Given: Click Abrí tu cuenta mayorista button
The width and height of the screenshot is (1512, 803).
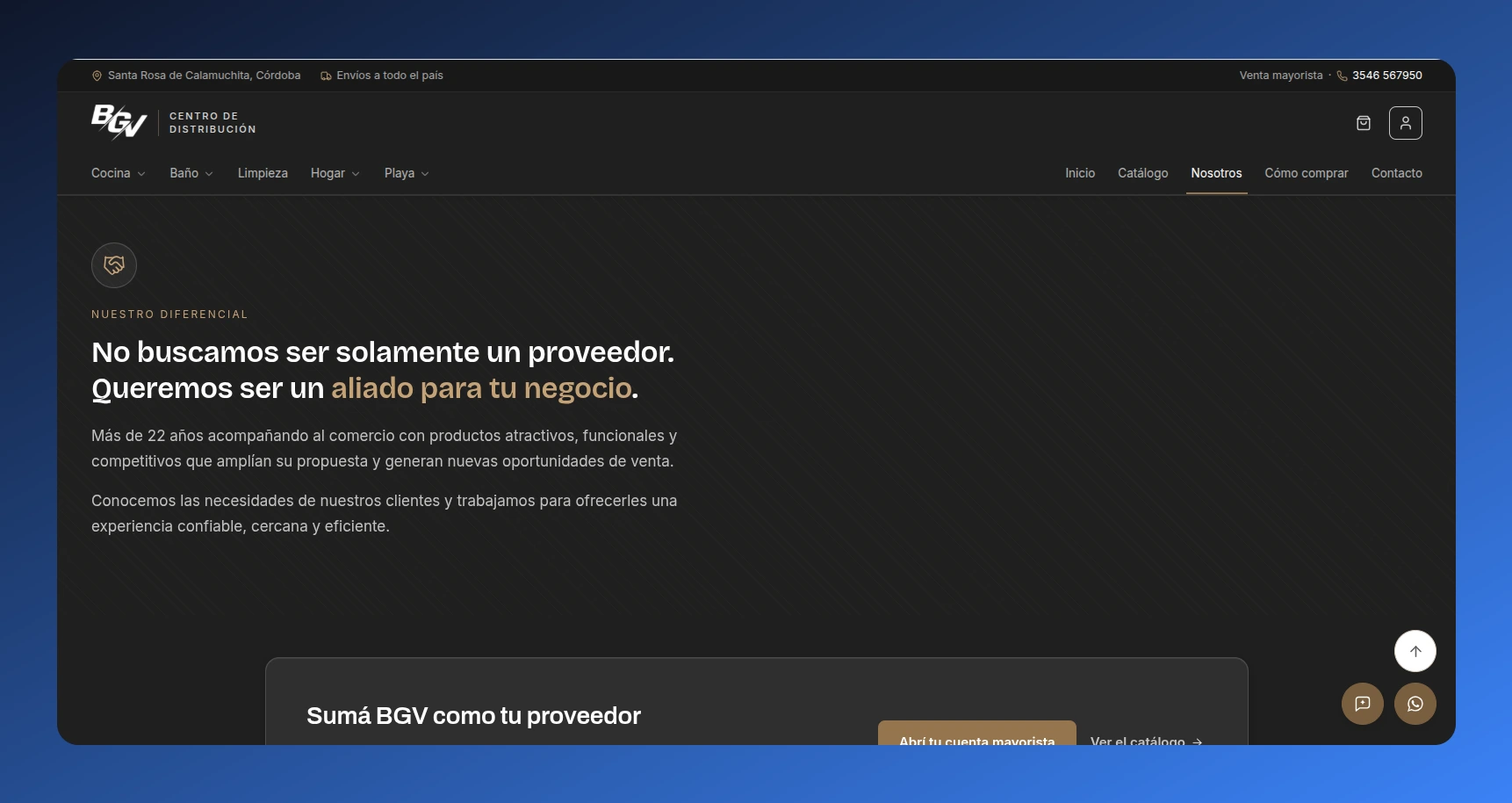Looking at the screenshot, I should (x=977, y=734).
